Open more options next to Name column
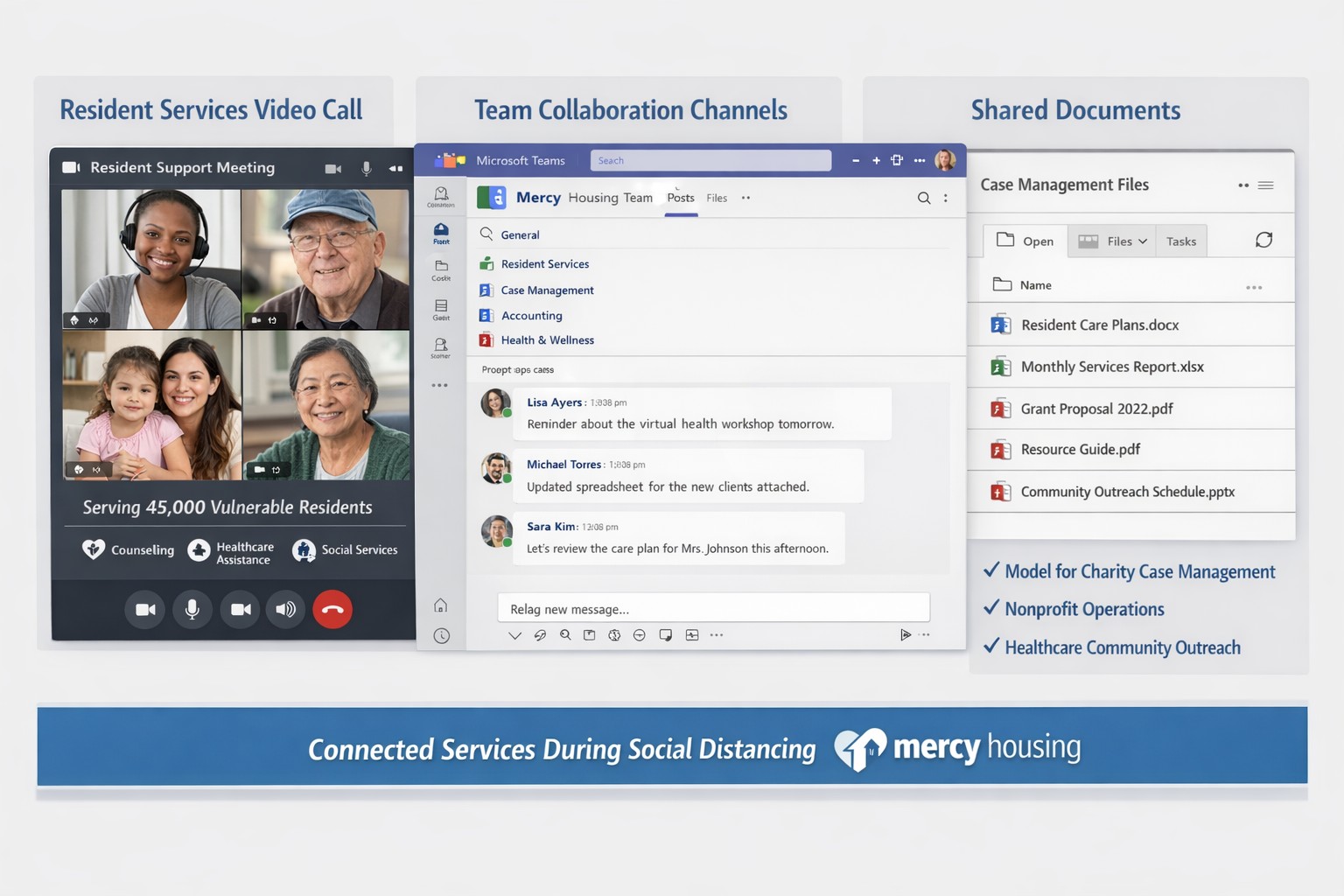 pos(1253,287)
